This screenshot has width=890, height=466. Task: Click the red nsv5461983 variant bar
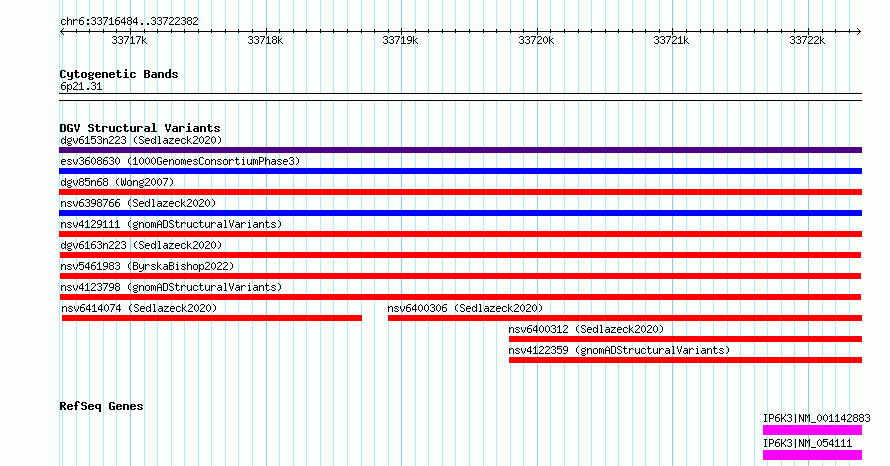tap(460, 276)
